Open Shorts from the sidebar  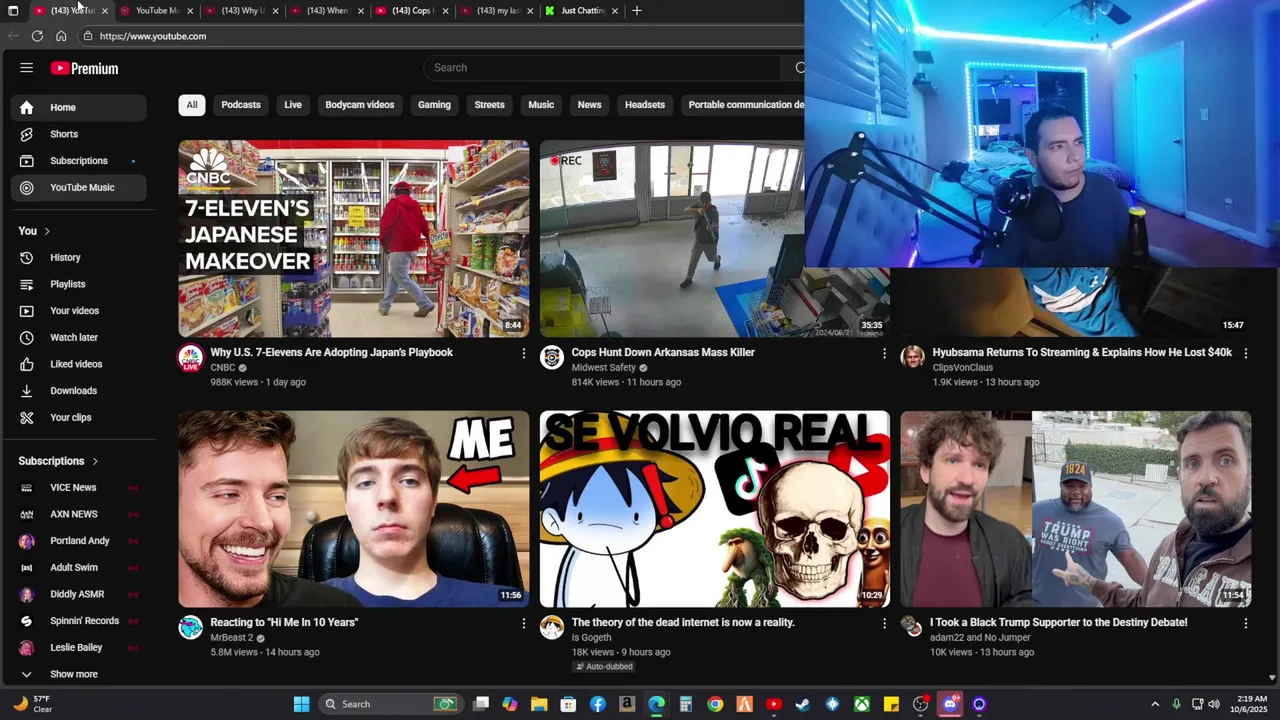[79, 134]
